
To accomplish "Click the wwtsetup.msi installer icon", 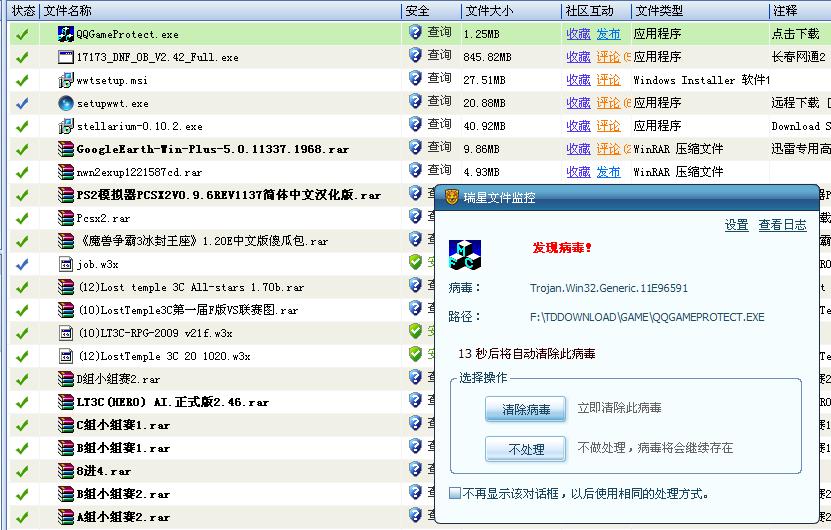I will pyautogui.click(x=66, y=80).
